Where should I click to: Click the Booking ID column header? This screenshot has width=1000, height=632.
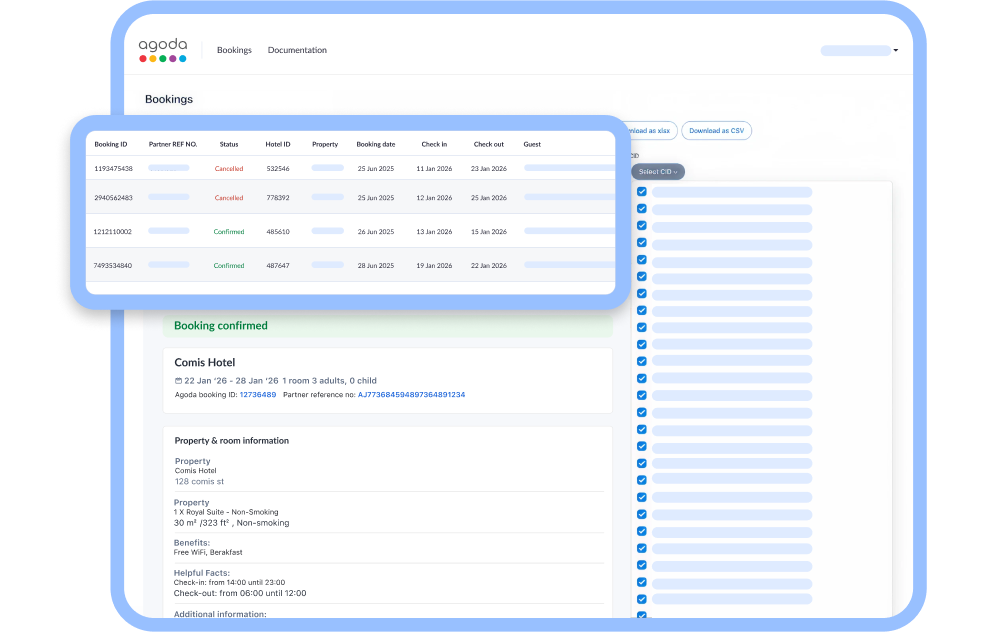[x=111, y=144]
